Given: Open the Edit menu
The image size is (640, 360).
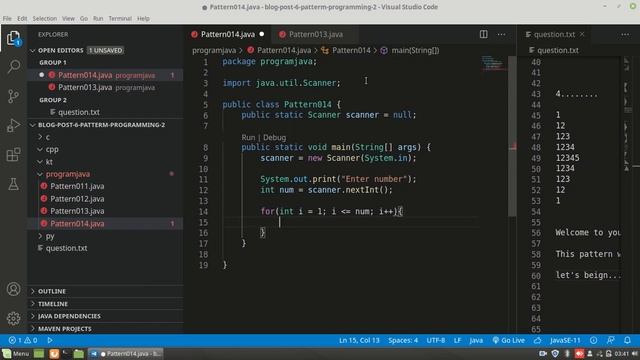Looking at the screenshot, I should click(22, 18).
